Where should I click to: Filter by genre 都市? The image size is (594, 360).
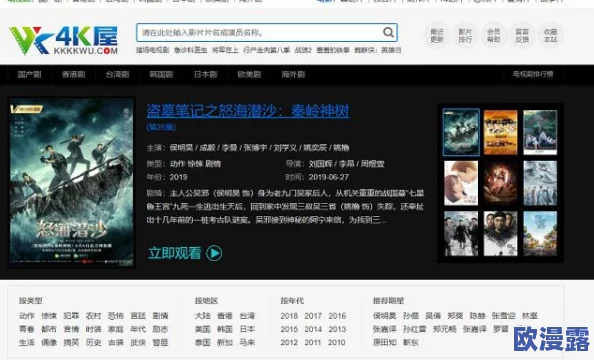click(x=49, y=329)
